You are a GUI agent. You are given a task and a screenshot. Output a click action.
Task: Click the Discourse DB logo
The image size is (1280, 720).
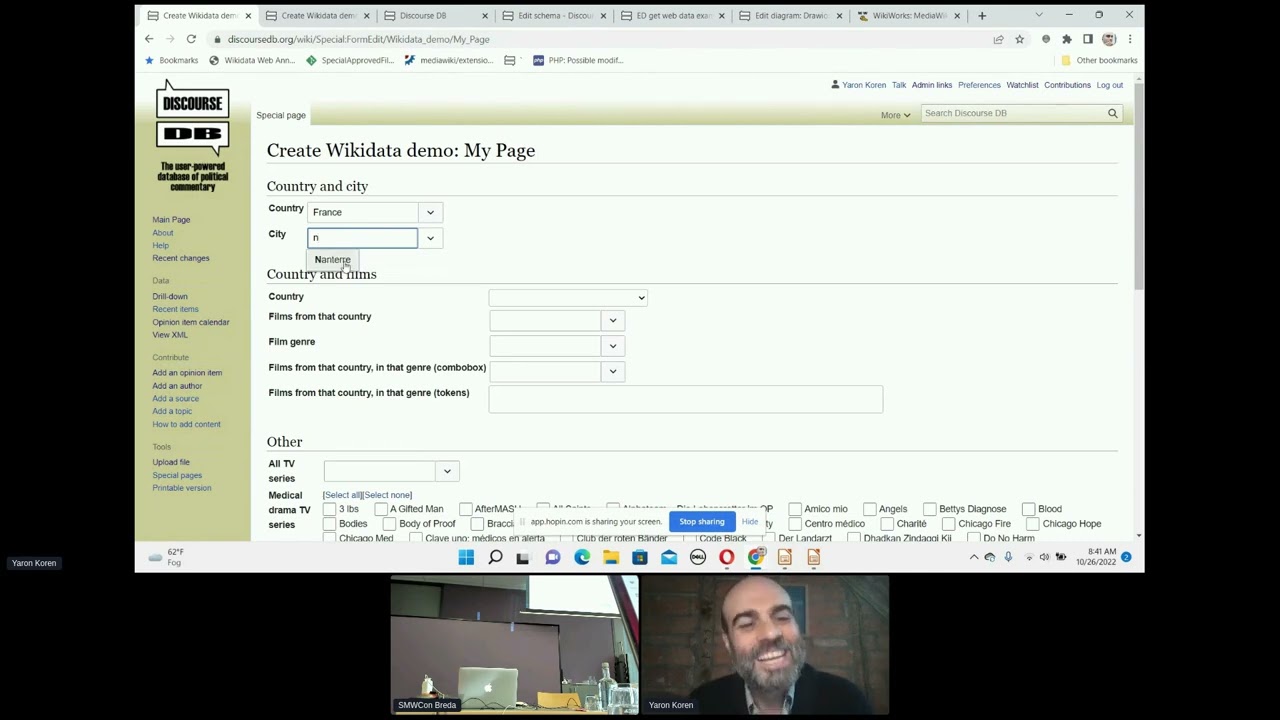193,136
